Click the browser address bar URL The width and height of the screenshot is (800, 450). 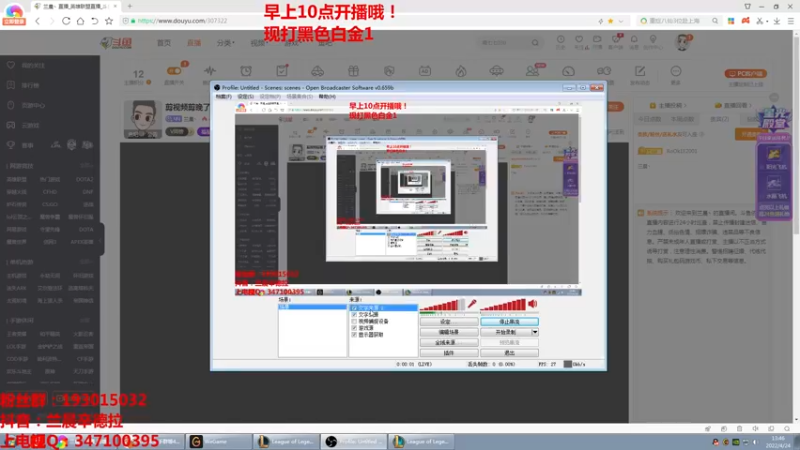182,21
